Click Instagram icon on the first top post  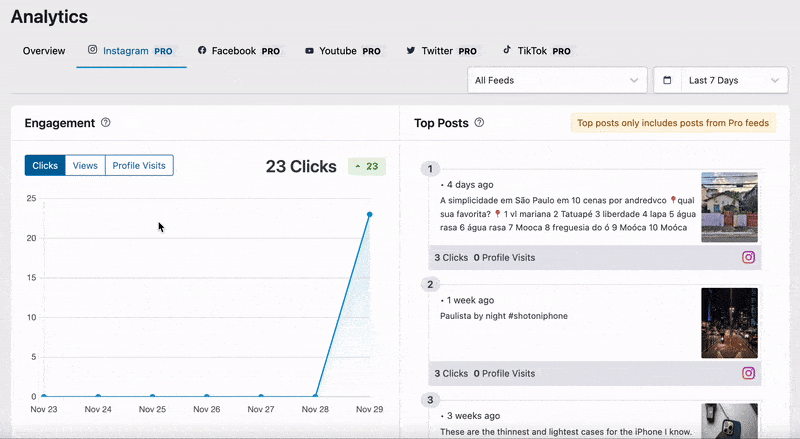pyautogui.click(x=748, y=257)
